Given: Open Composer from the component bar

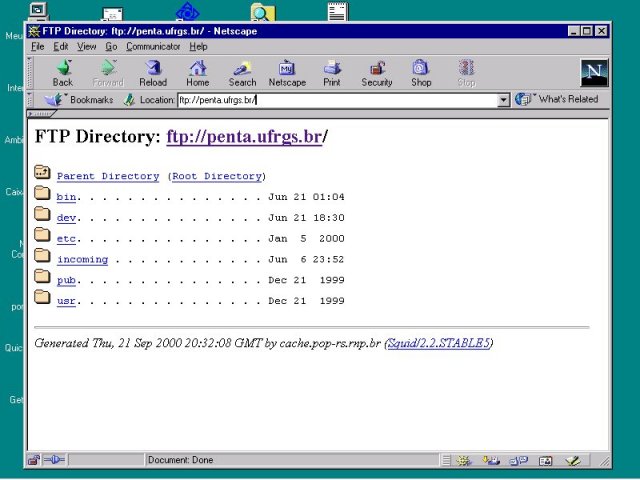Looking at the screenshot, I should (x=573, y=461).
